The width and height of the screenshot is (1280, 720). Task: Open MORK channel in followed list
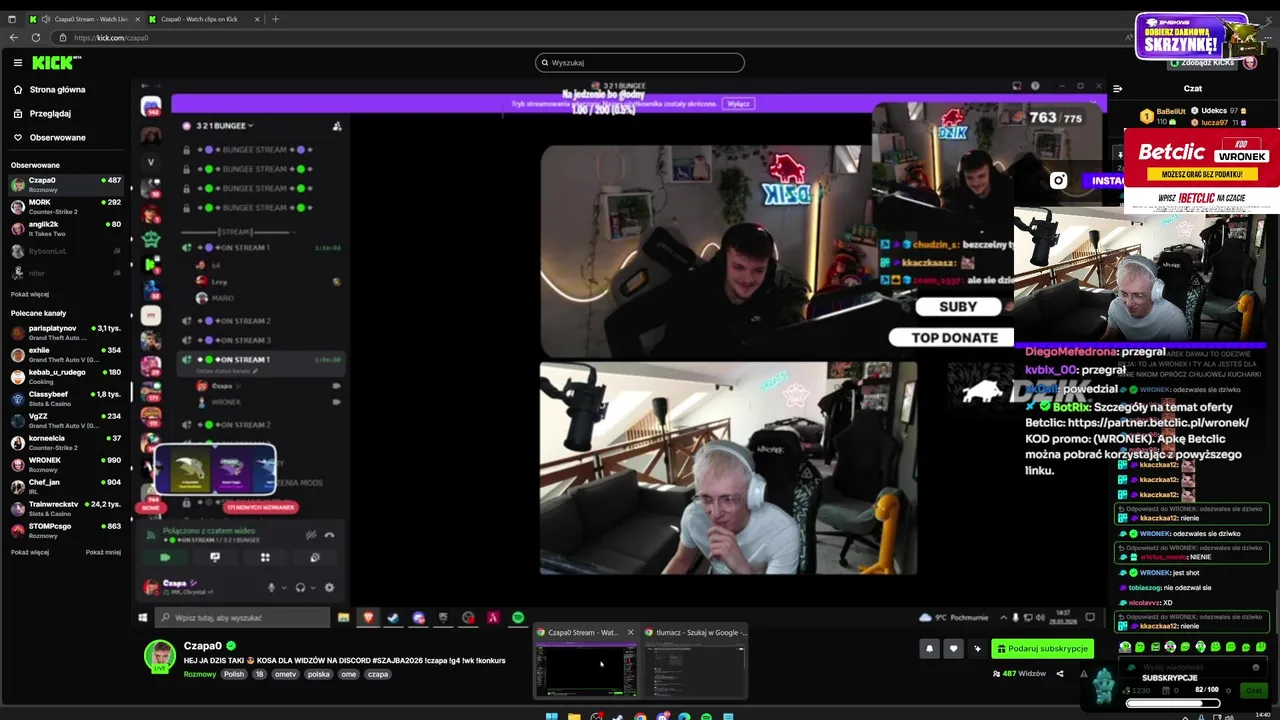65,206
